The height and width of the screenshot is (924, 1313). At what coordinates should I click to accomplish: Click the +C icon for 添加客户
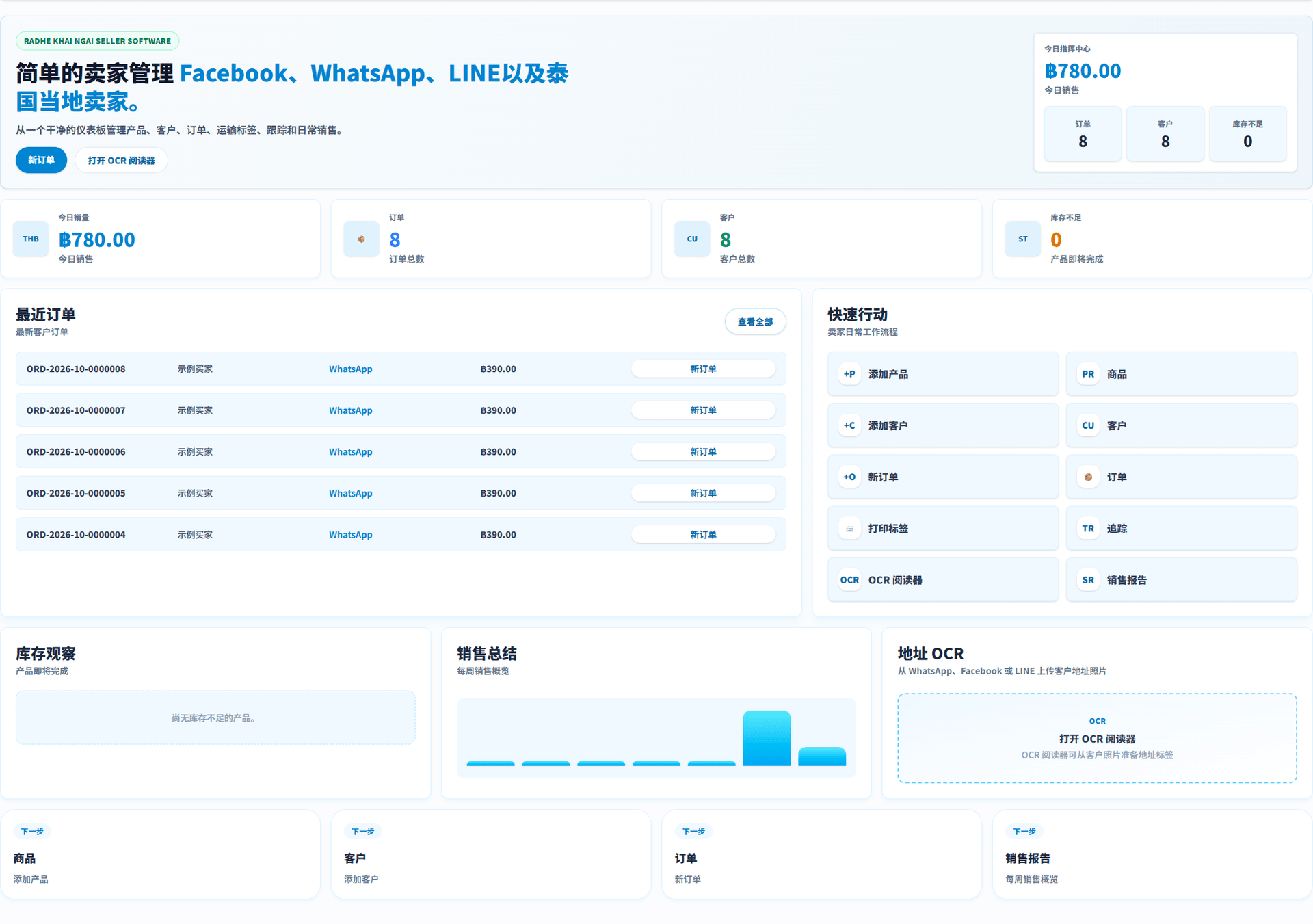point(849,425)
